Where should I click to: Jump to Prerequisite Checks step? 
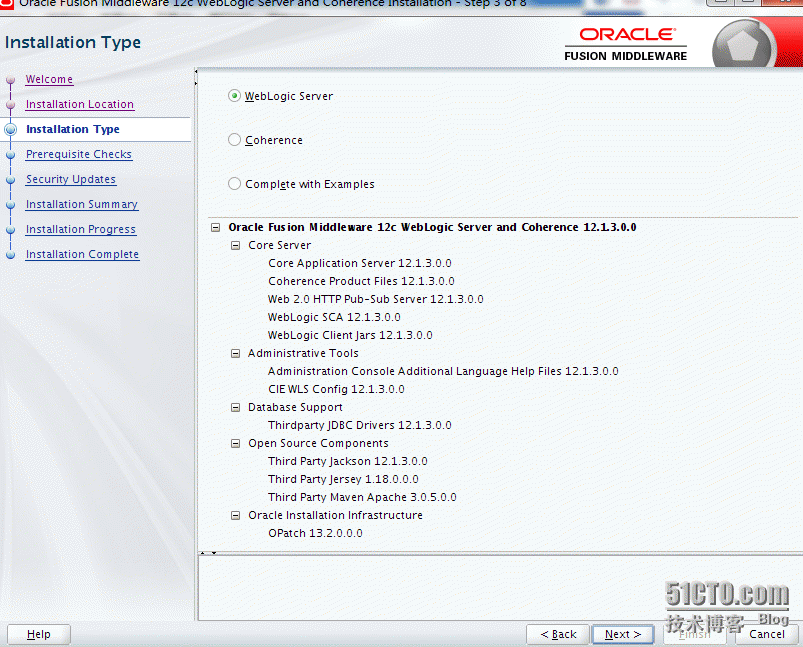click(79, 154)
